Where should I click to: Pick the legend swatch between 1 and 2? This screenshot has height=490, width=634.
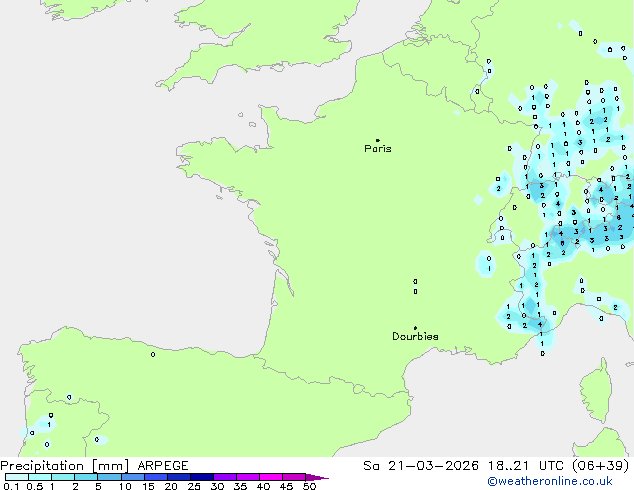[63, 477]
